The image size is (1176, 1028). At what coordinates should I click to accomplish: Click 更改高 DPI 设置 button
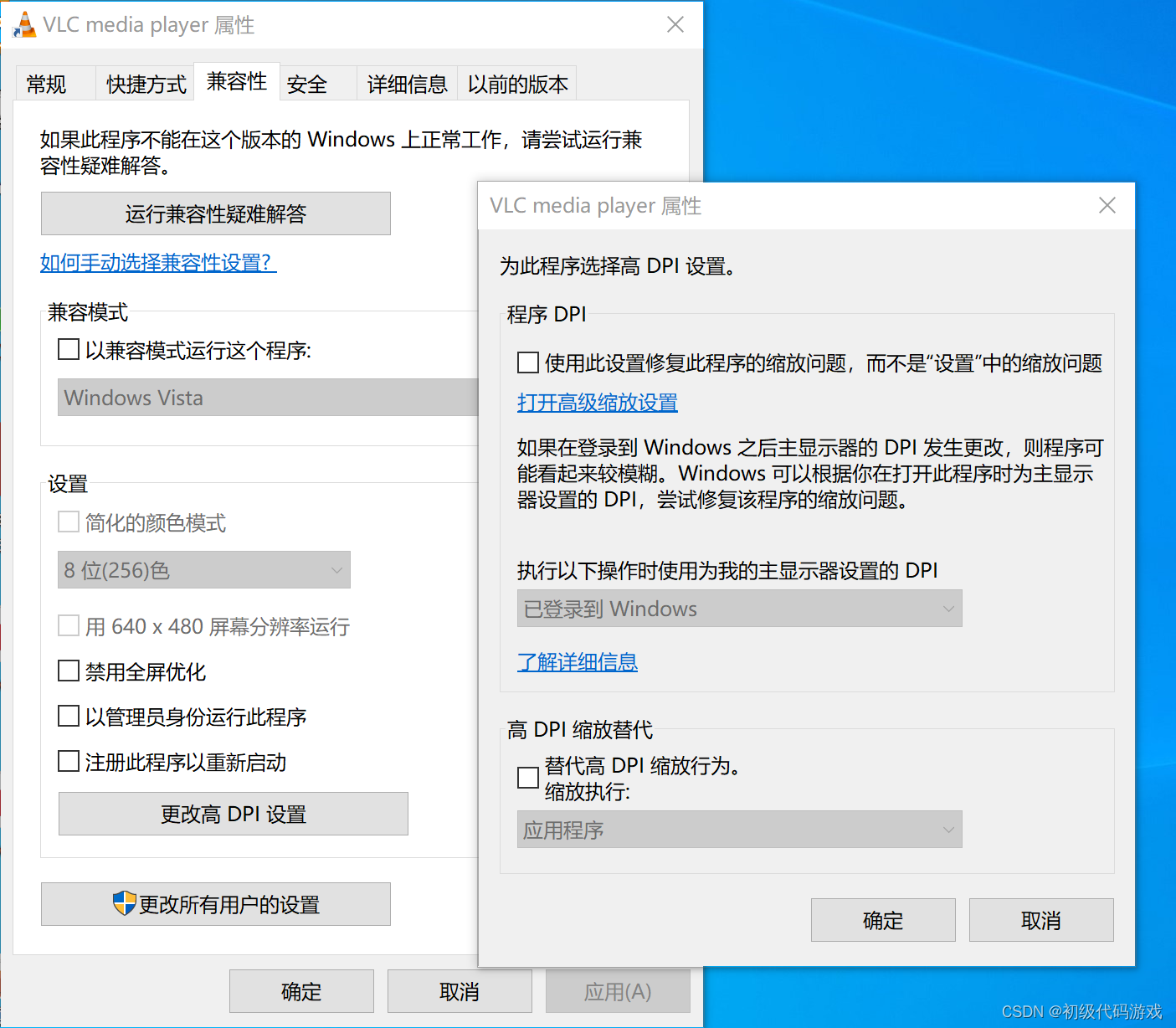[x=234, y=814]
